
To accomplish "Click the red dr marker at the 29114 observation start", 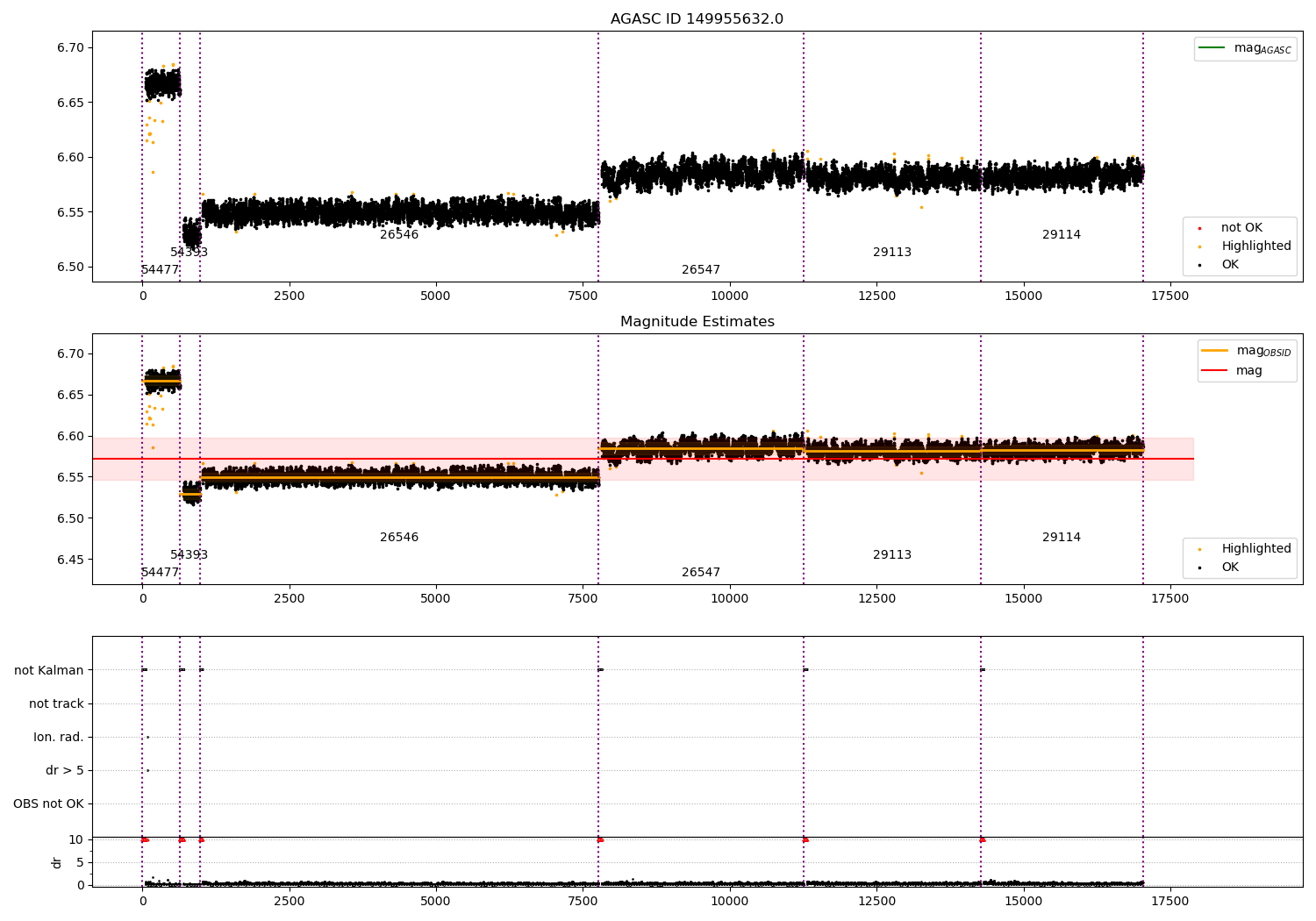I will (x=983, y=840).
